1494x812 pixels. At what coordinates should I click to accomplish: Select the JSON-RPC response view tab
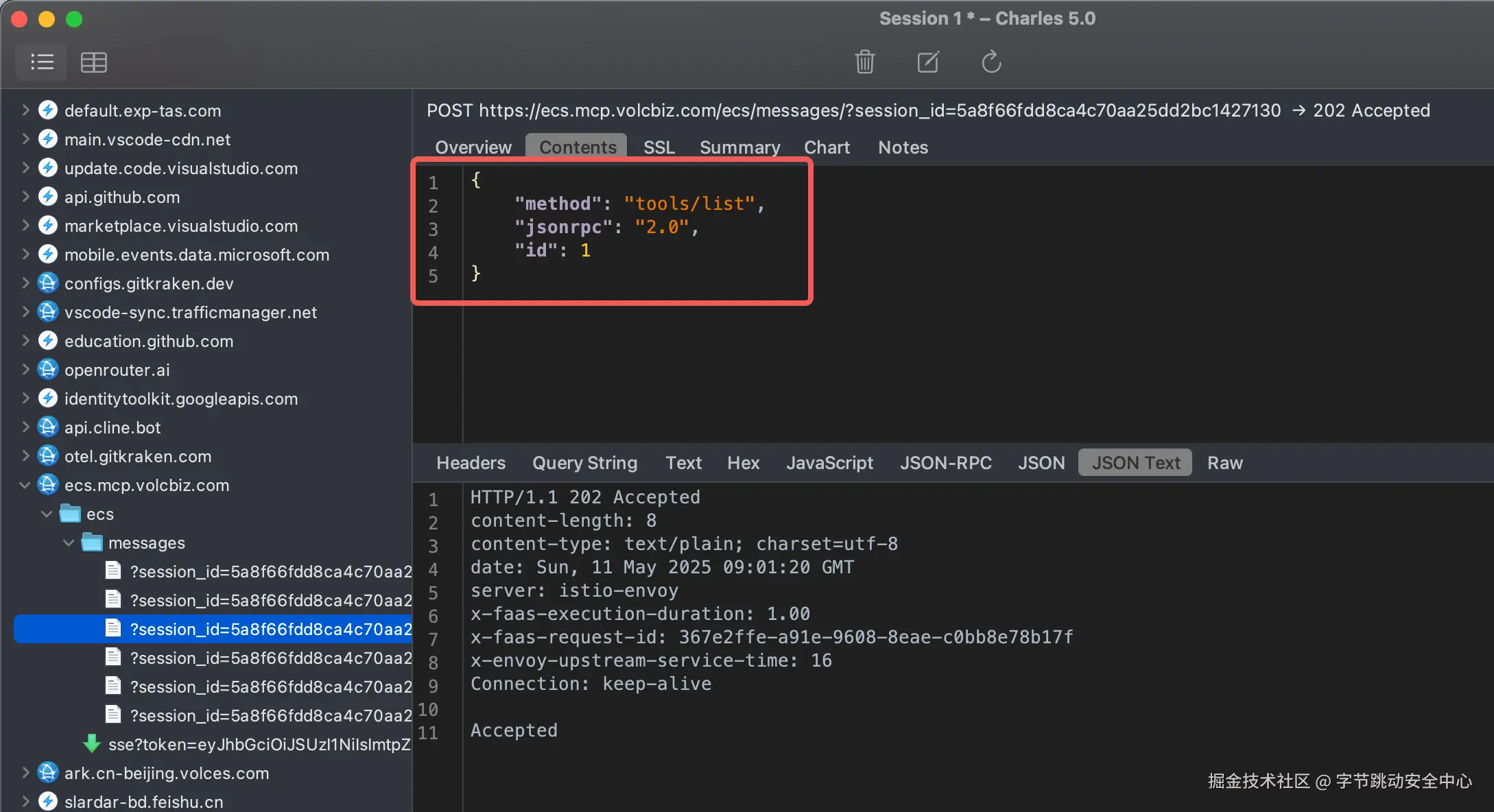click(945, 462)
